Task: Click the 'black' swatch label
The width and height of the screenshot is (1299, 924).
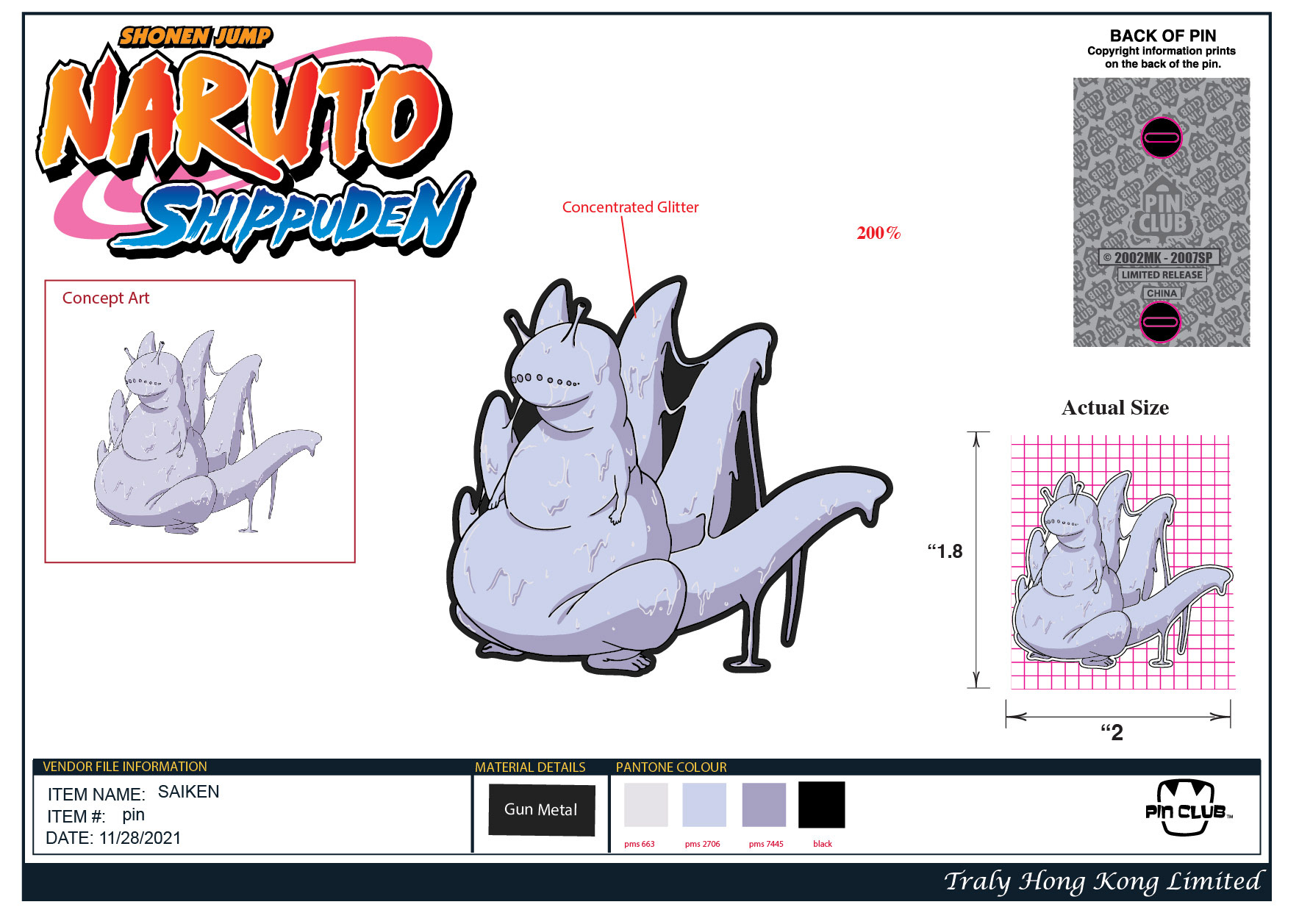Action: click(823, 844)
